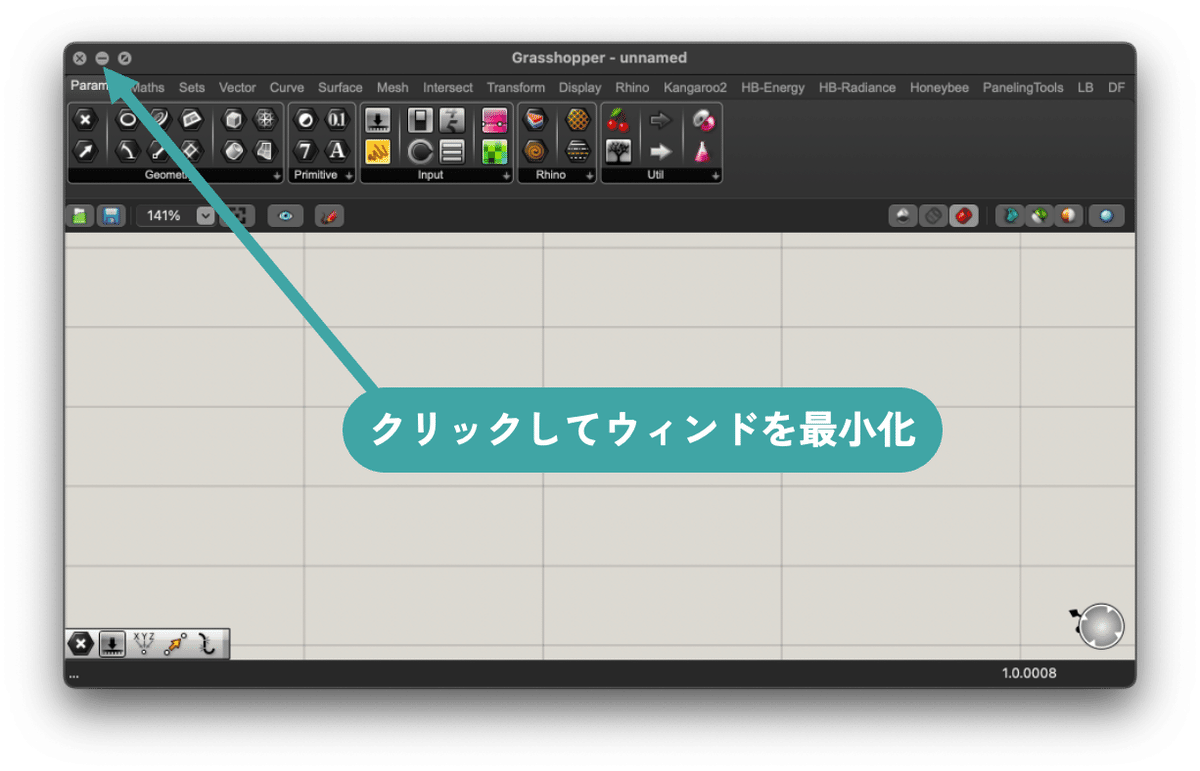Select the 0.1 number parameter in Primitive

[337, 120]
